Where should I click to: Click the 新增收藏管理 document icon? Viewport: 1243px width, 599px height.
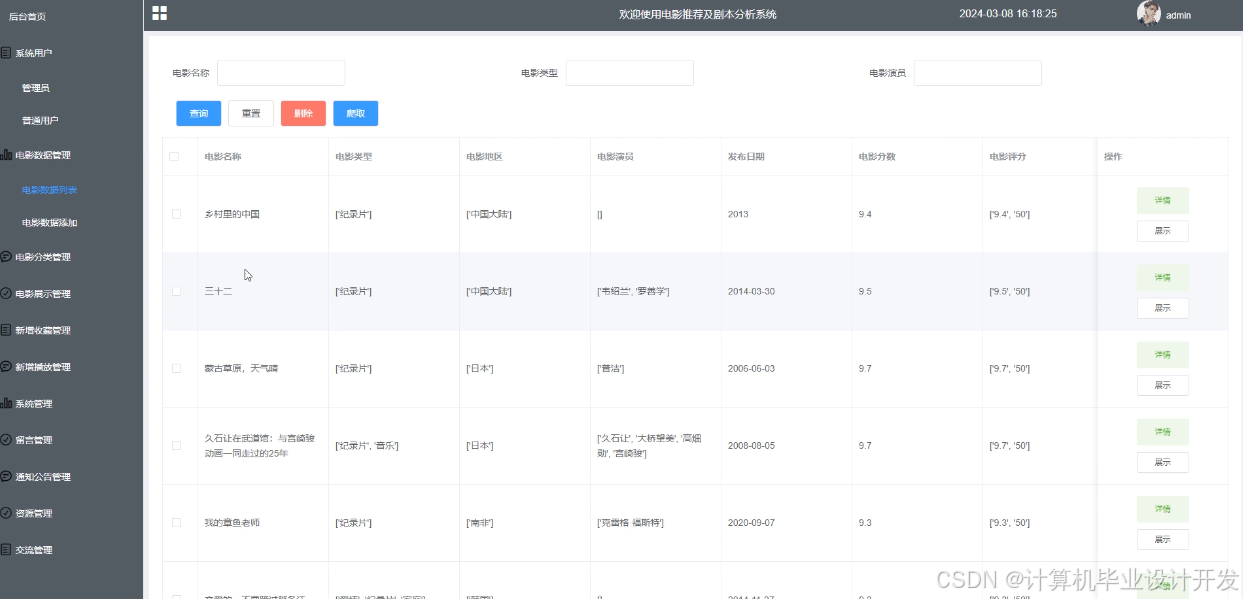pos(6,330)
